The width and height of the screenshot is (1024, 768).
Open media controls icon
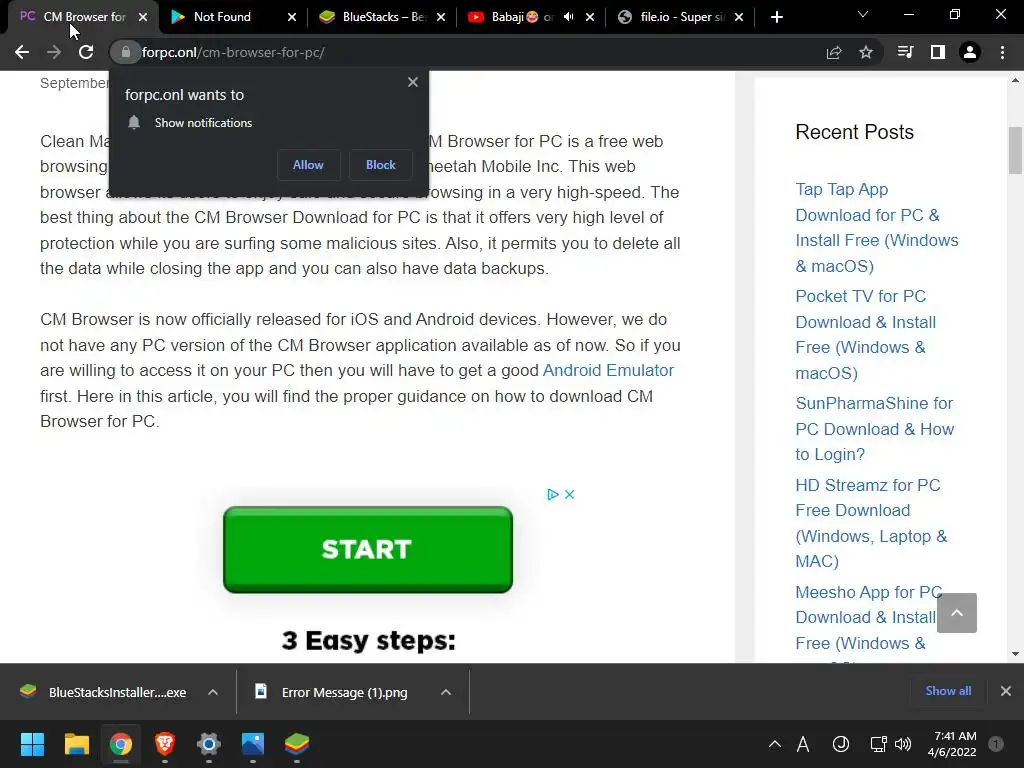pos(905,52)
